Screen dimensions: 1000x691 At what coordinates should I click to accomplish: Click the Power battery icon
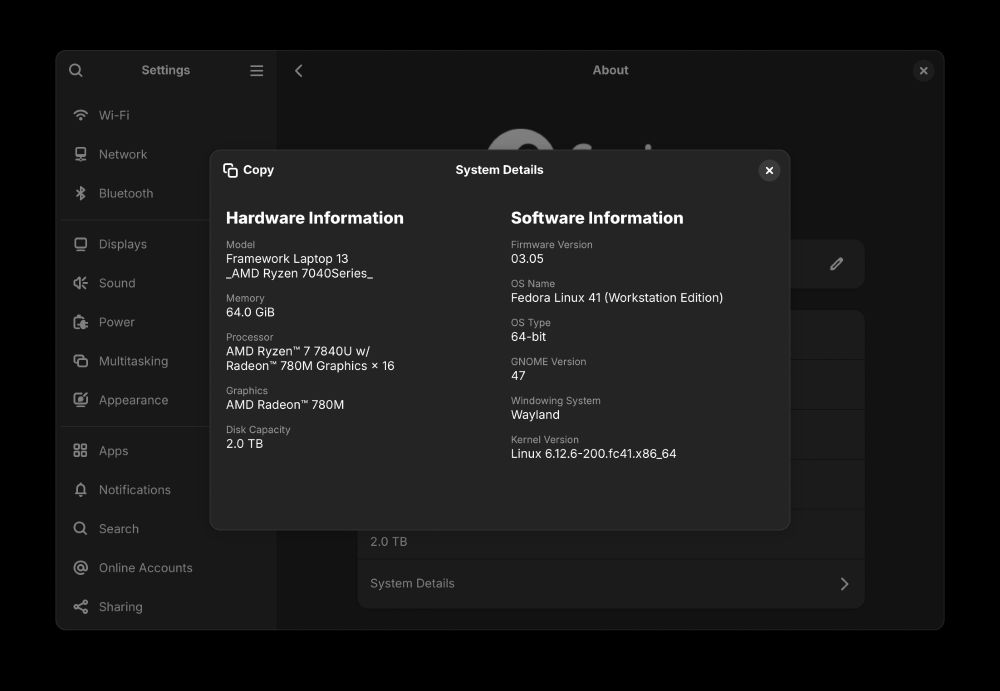click(80, 322)
